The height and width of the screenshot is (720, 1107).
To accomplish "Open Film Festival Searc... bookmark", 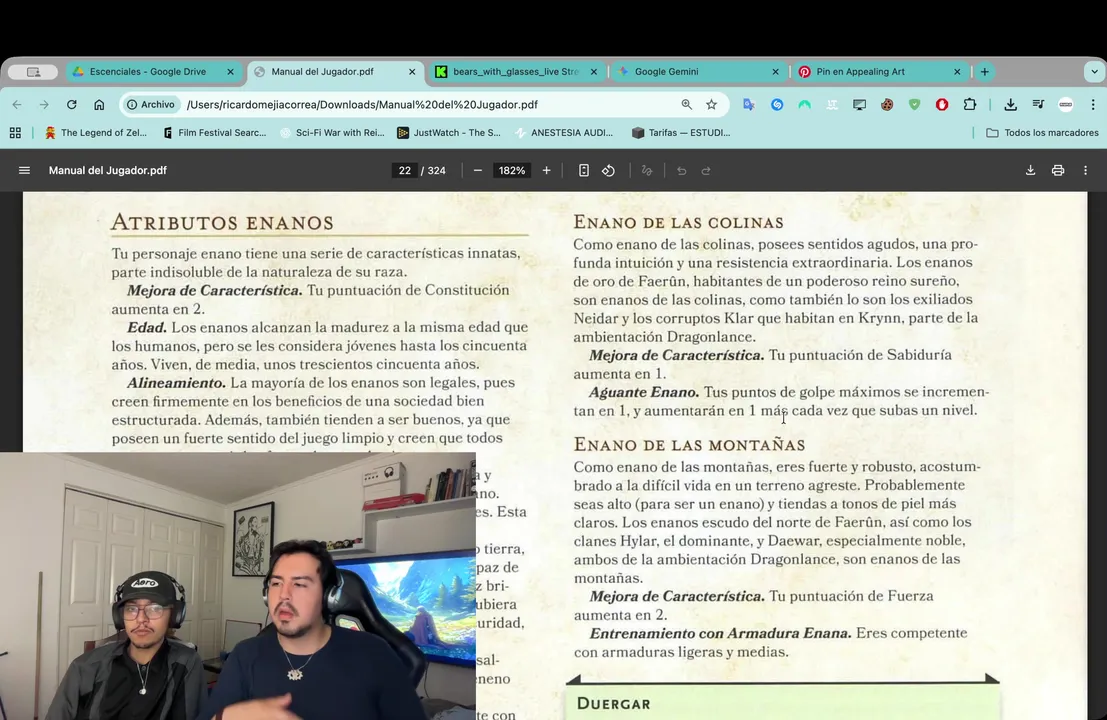I will (x=215, y=133).
